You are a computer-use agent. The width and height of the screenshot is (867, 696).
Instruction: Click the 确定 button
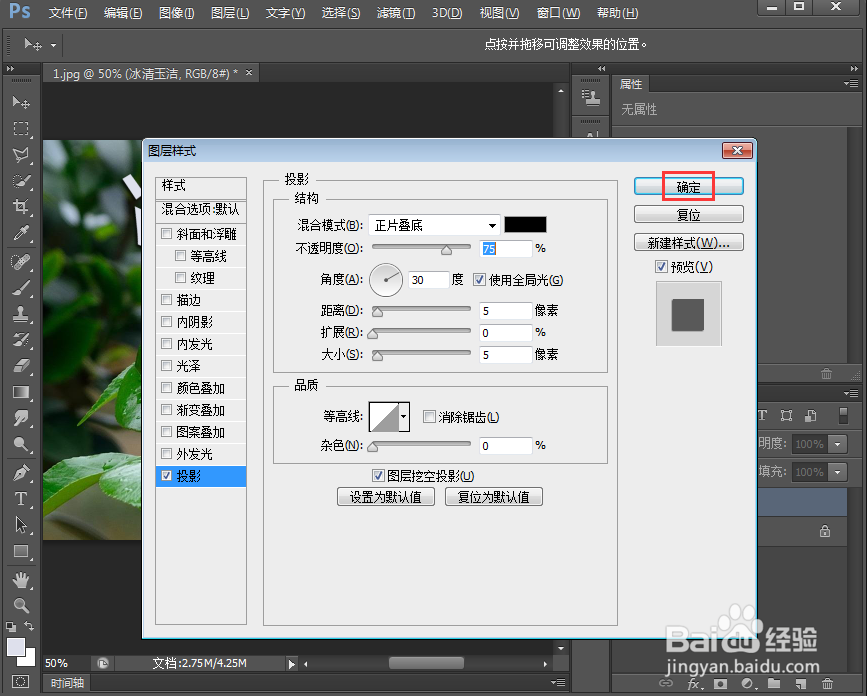(x=688, y=187)
